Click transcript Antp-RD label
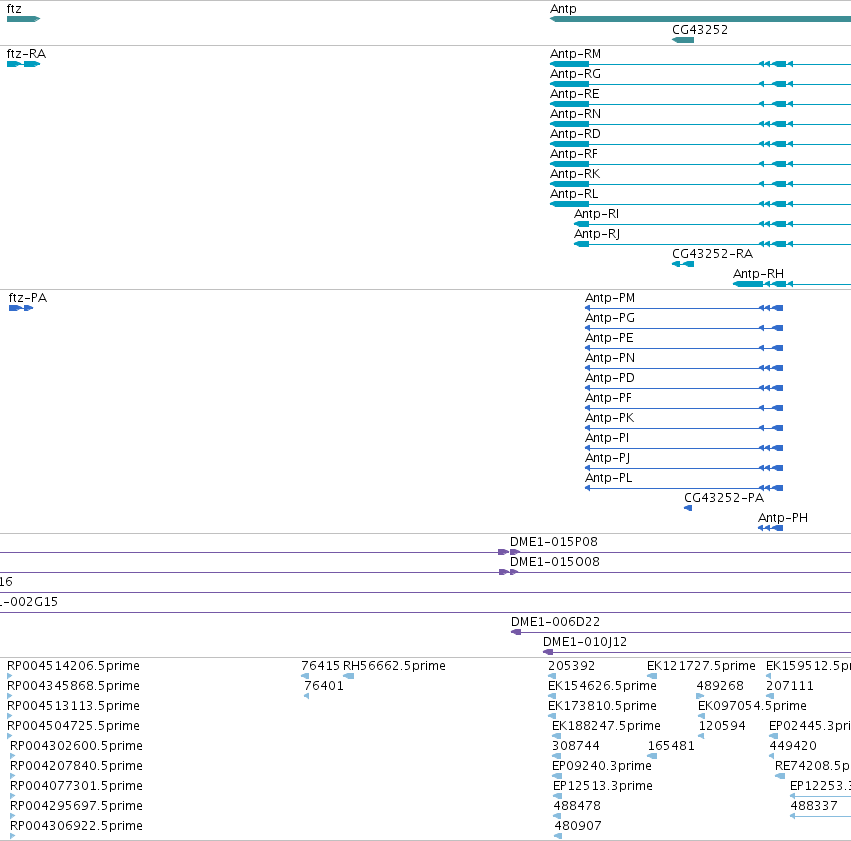The width and height of the screenshot is (851, 841). click(575, 134)
